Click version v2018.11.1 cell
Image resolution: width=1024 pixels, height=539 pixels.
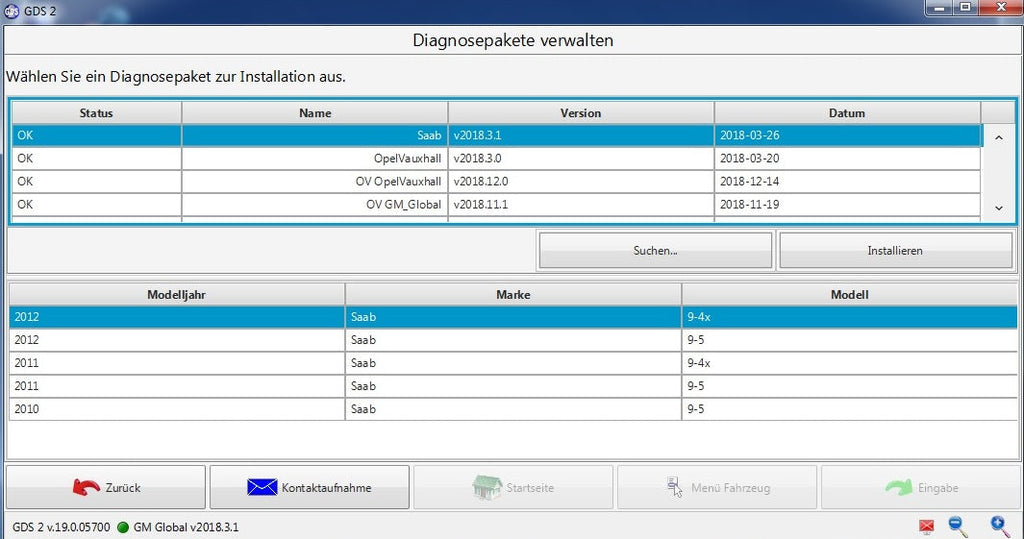pyautogui.click(x=581, y=204)
